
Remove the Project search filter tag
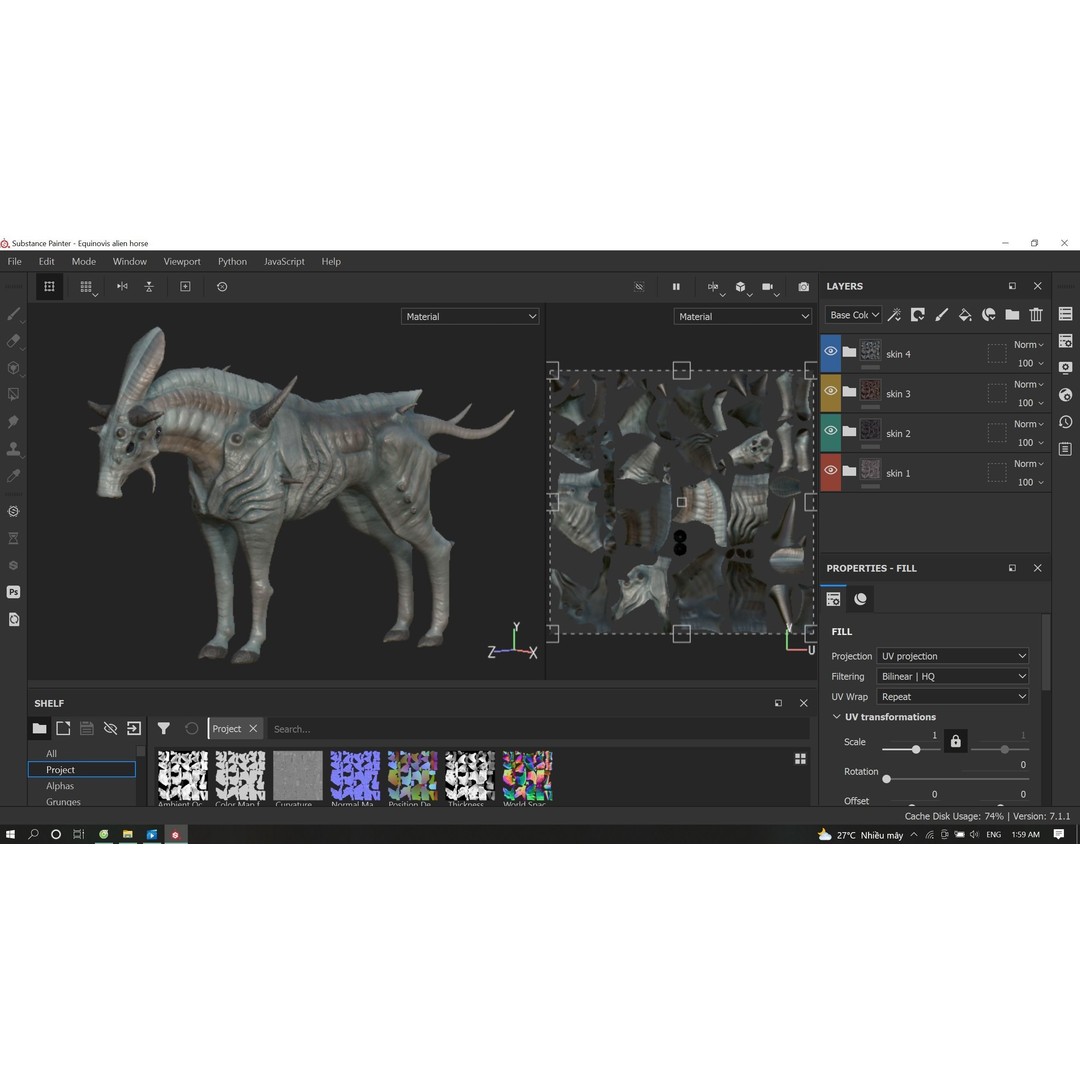[x=252, y=728]
